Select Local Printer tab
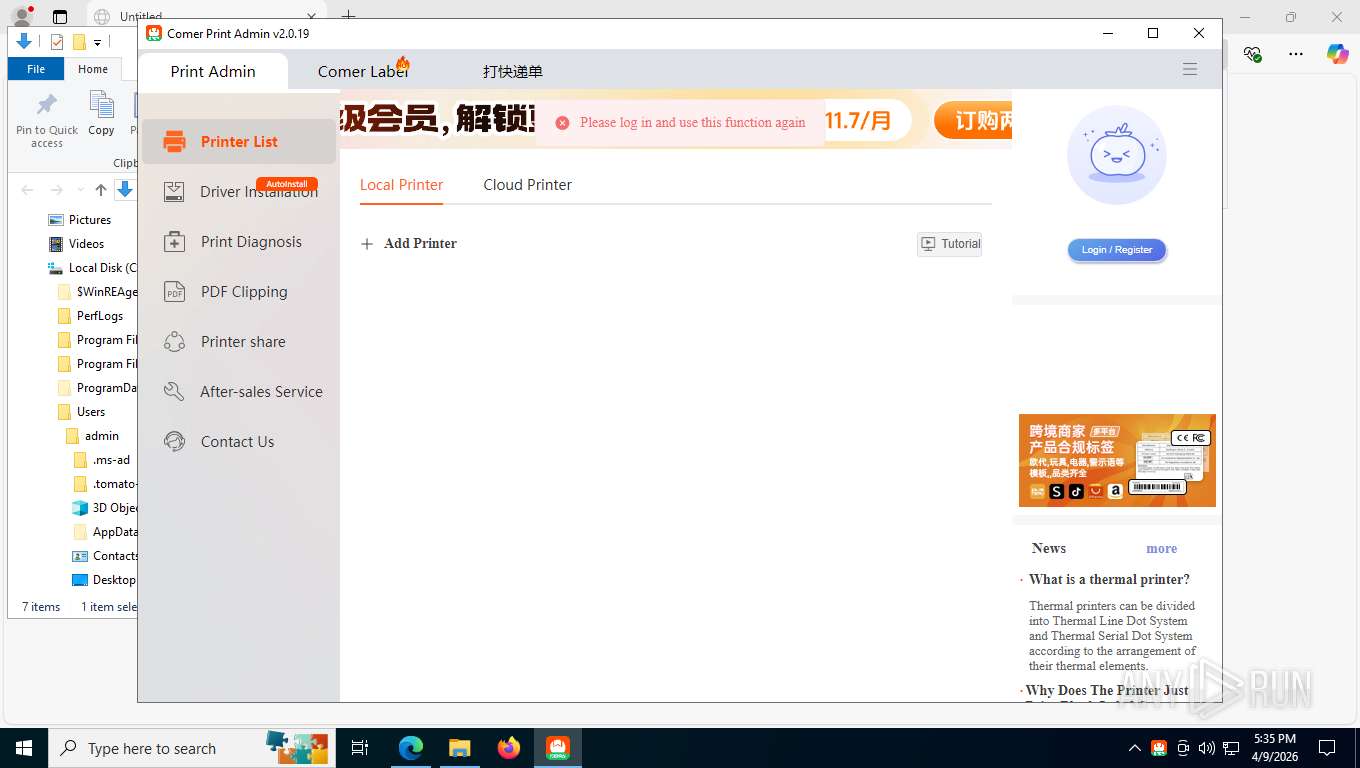 [401, 185]
